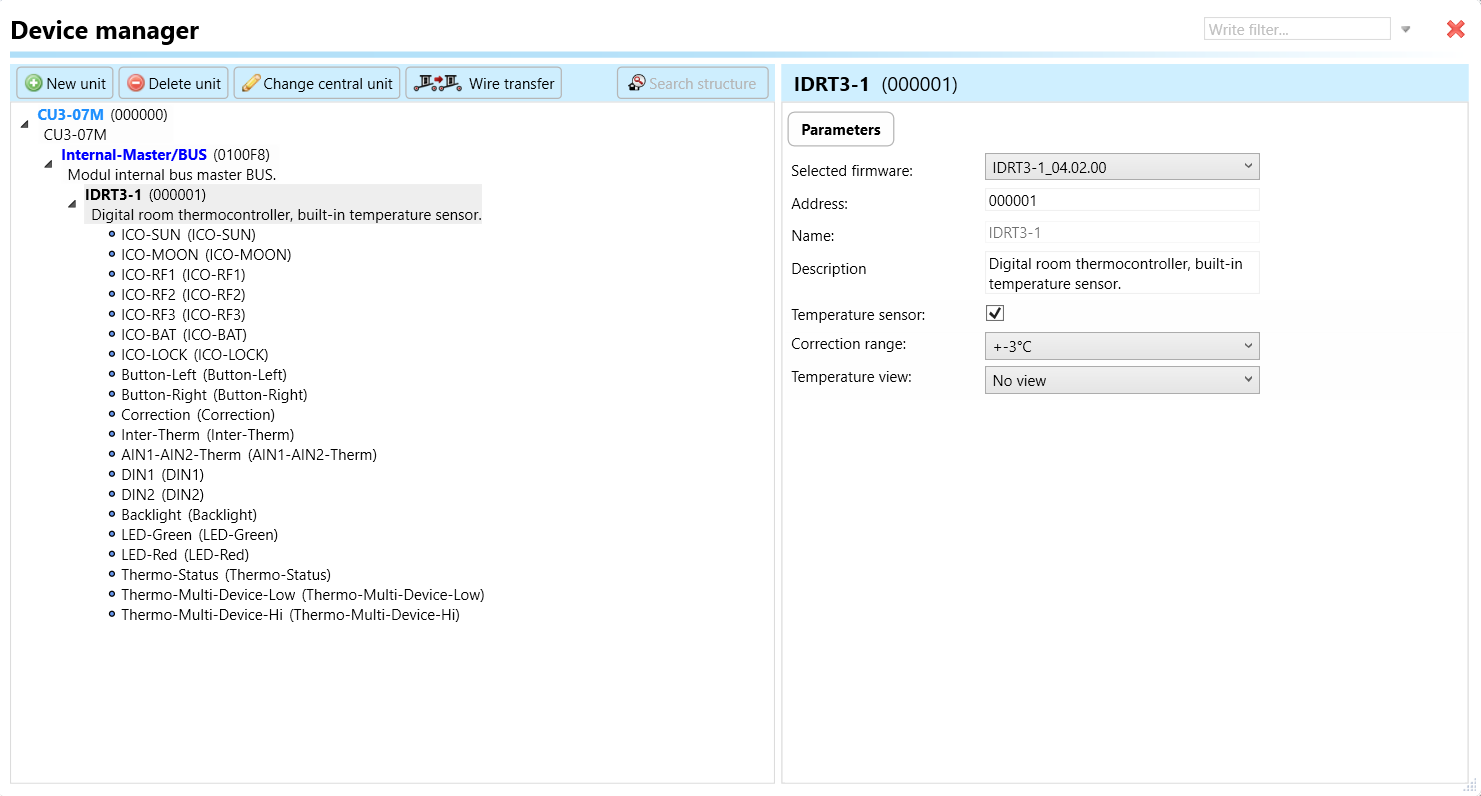The width and height of the screenshot is (1481, 796).
Task: Click in the Write filter field
Action: tap(1296, 30)
